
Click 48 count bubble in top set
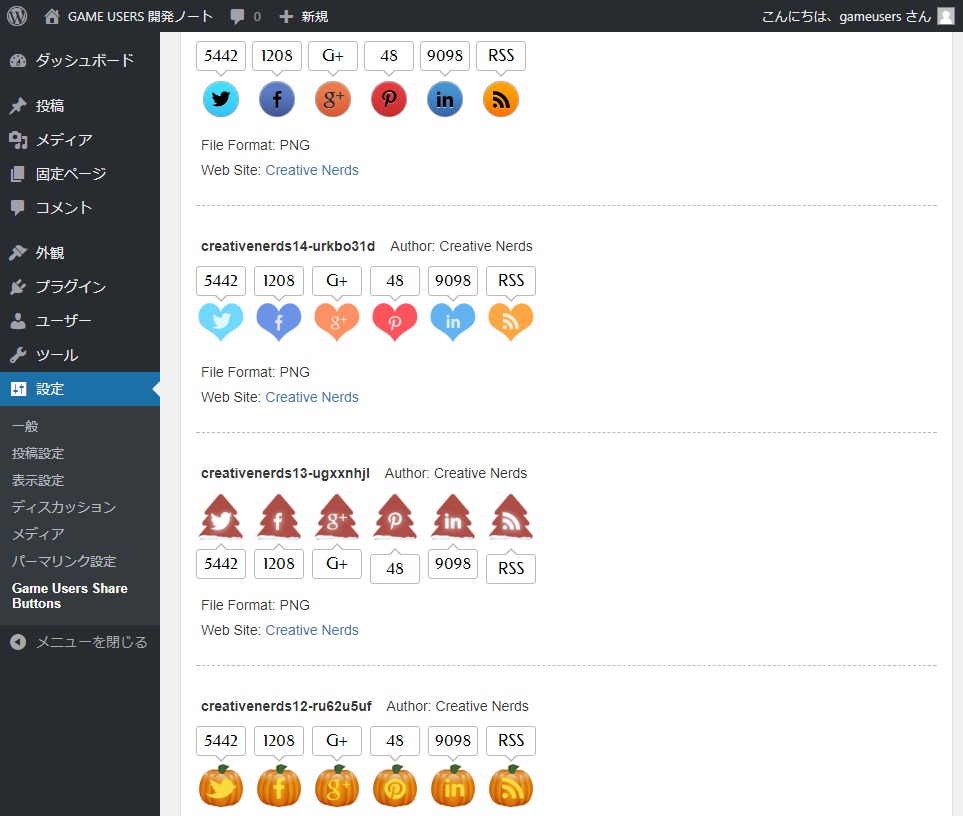click(389, 56)
